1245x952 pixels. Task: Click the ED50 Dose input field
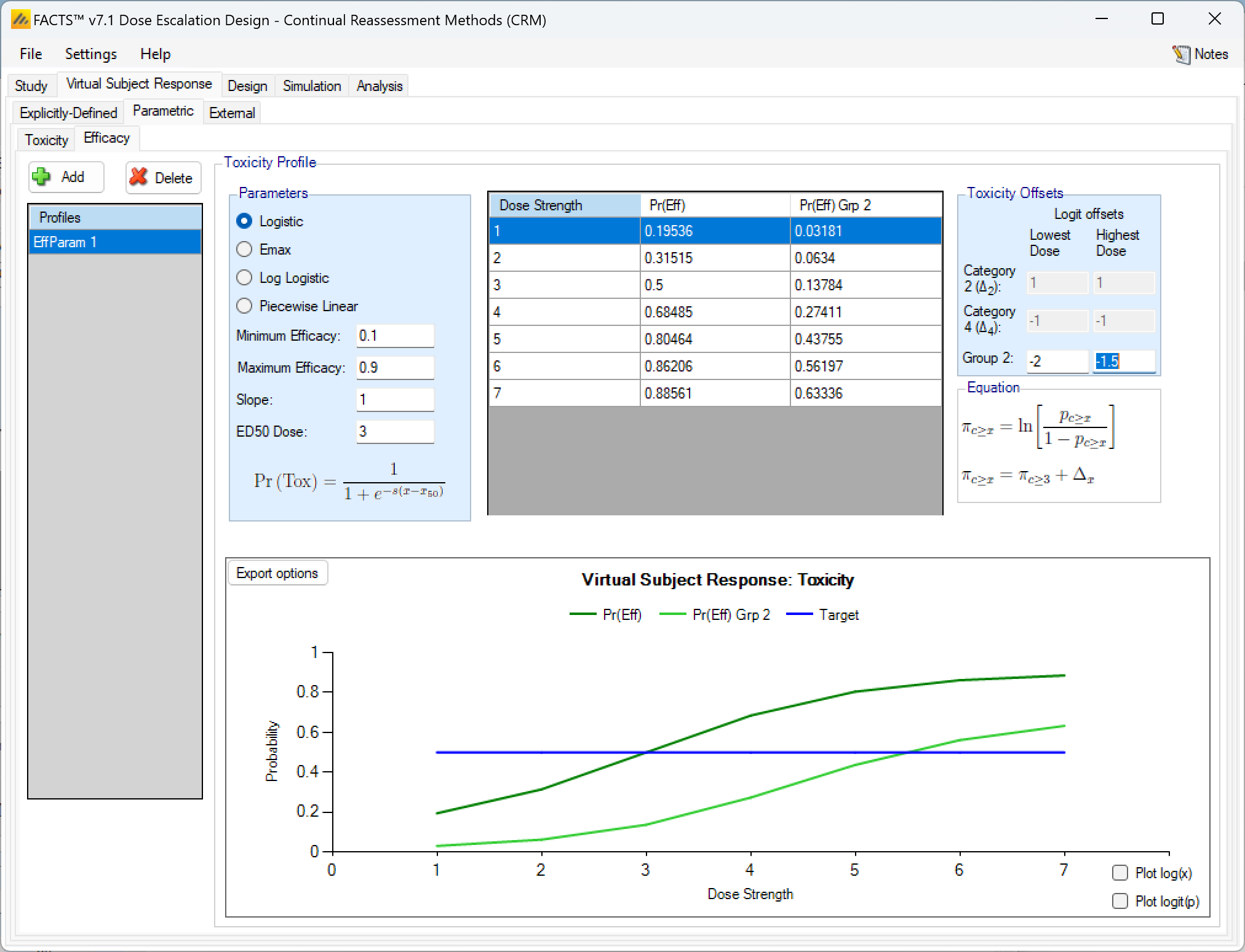click(x=395, y=432)
